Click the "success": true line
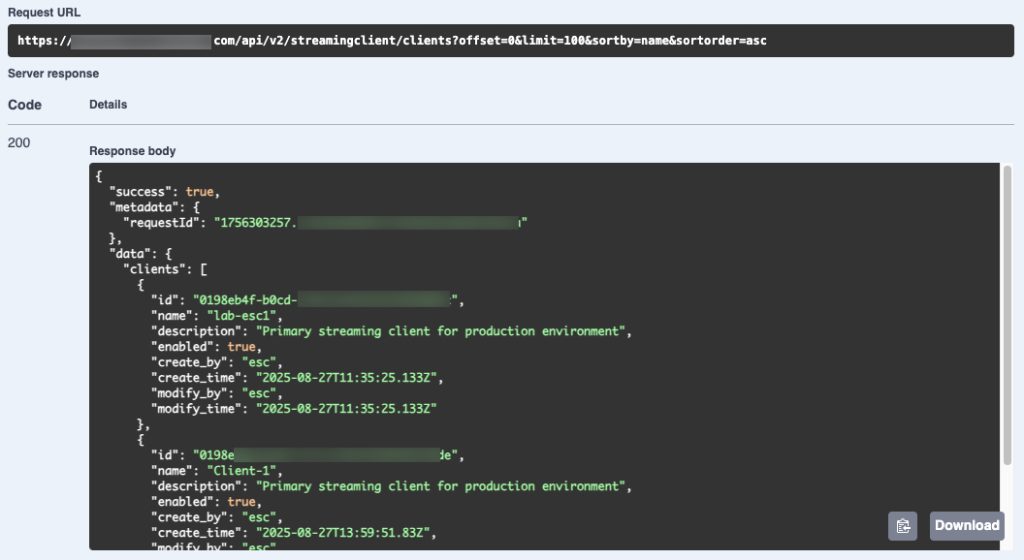 pos(165,192)
